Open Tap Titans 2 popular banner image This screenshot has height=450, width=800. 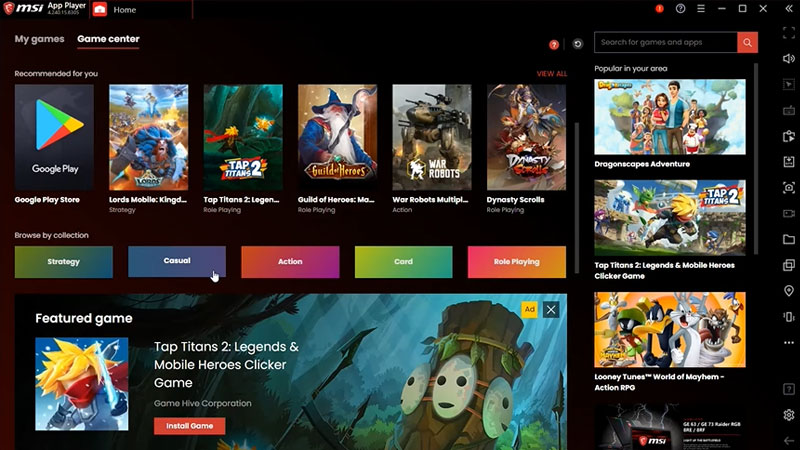669,217
